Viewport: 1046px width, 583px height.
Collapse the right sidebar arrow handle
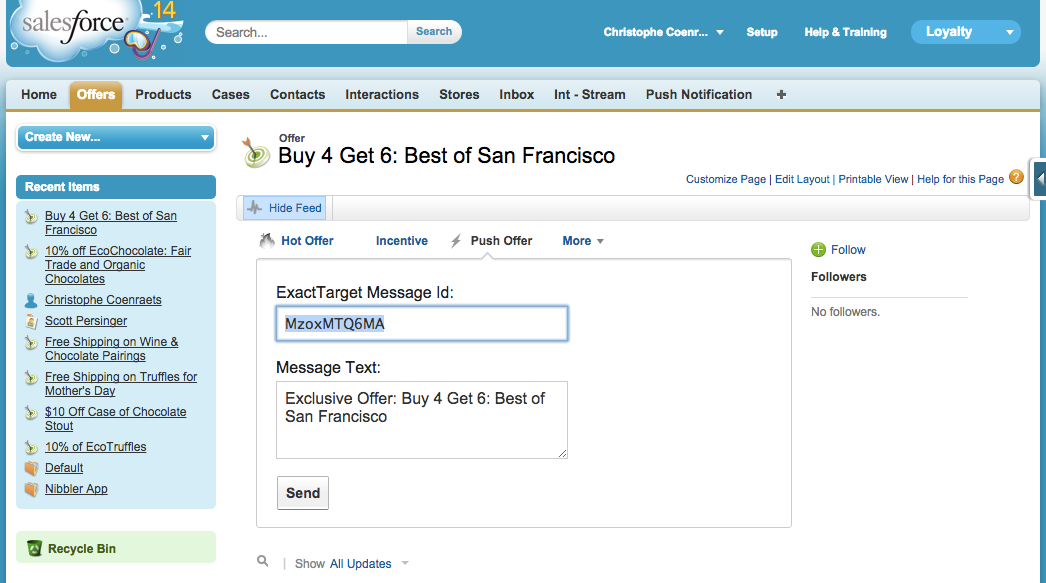[1039, 179]
